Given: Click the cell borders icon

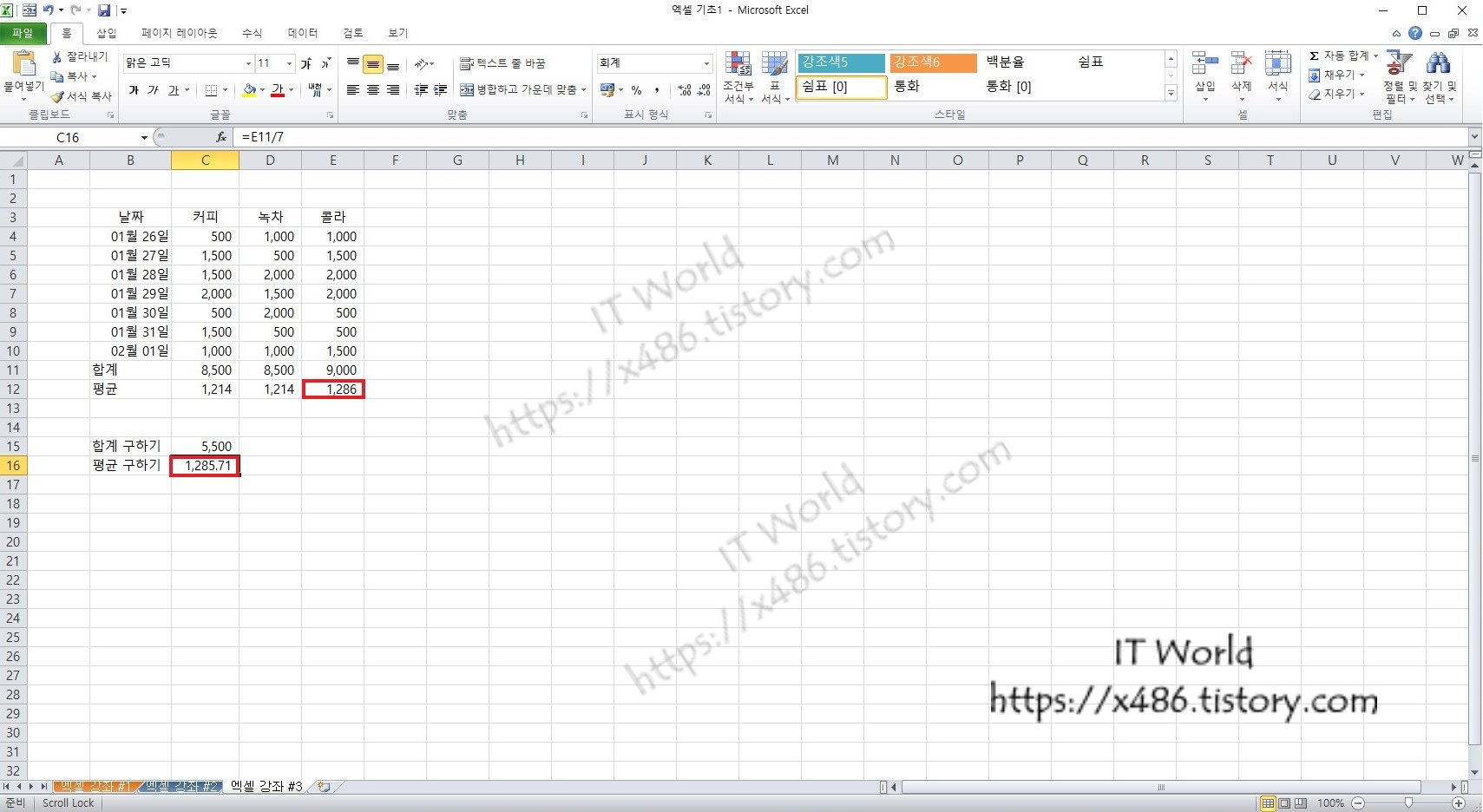Looking at the screenshot, I should [x=211, y=90].
